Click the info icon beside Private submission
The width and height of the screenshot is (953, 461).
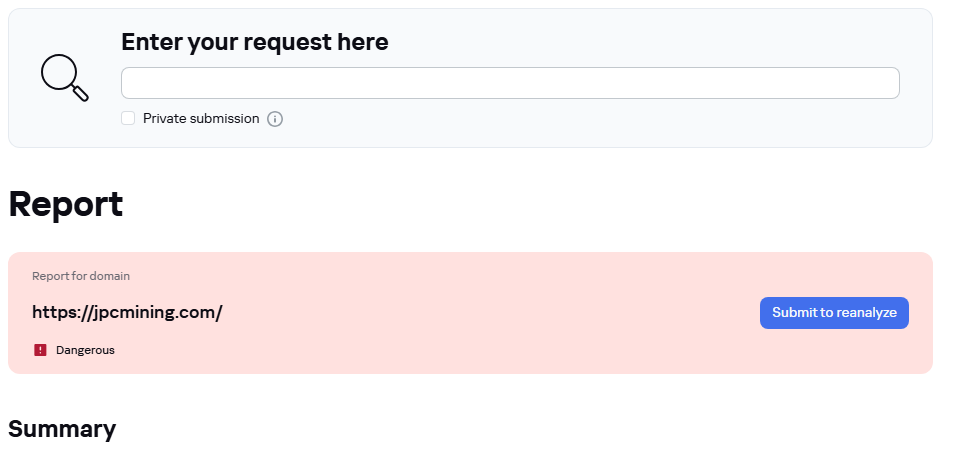point(275,119)
